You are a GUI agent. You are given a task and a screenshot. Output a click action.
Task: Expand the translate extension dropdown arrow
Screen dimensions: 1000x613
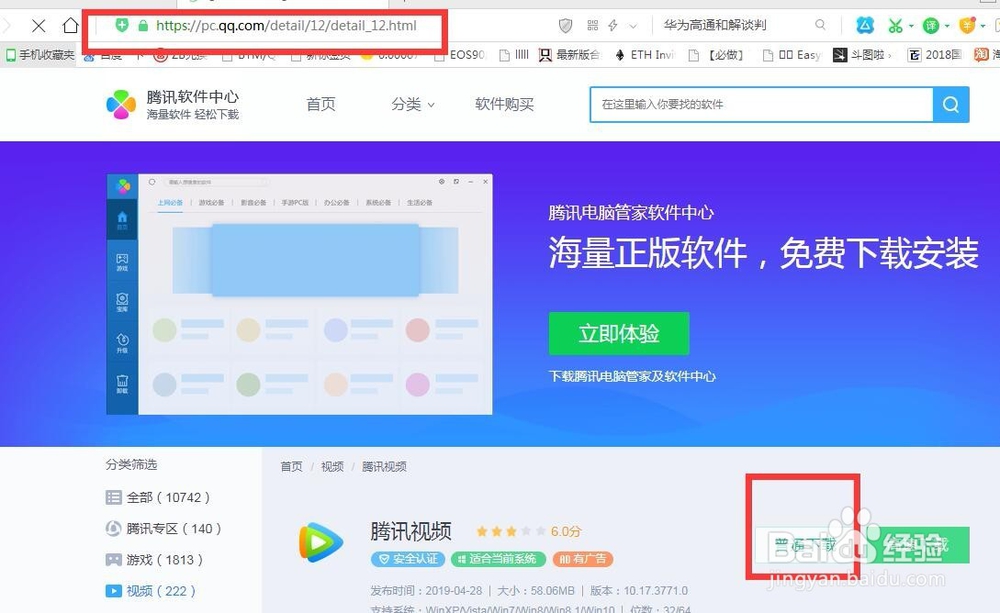point(947,26)
